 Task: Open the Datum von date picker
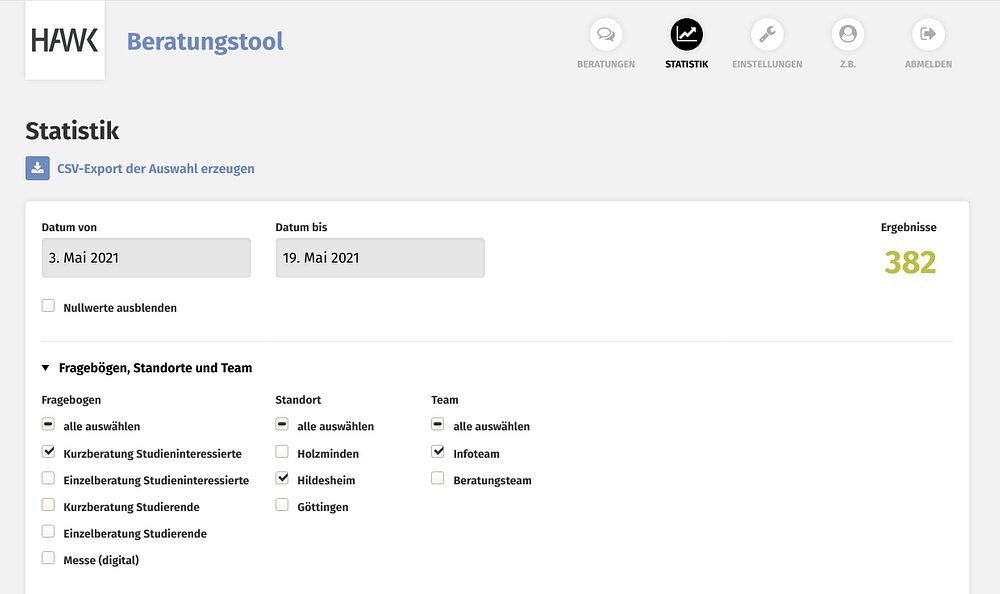pyautogui.click(x=146, y=258)
